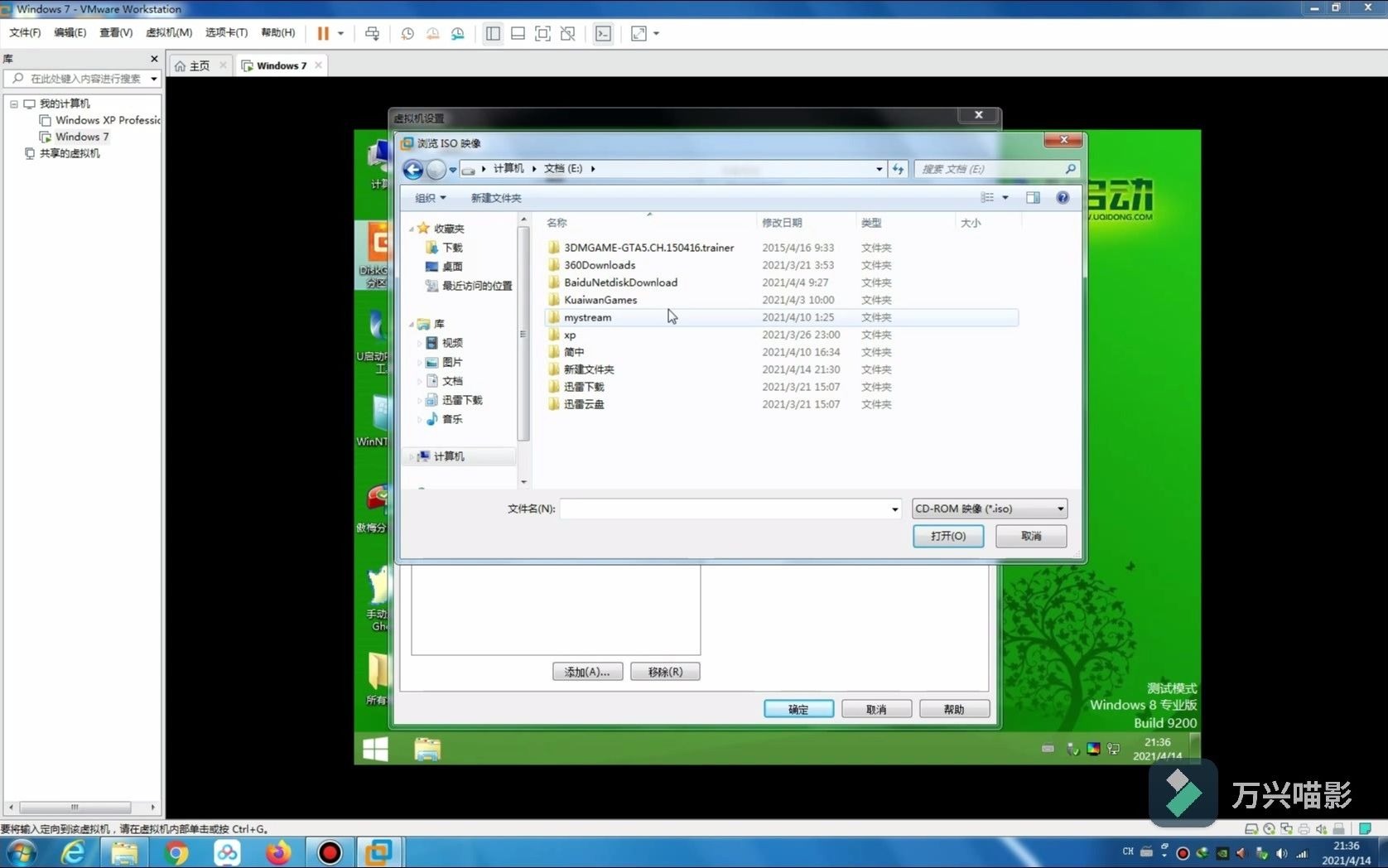Click the revert to snapshot icon
1388x868 pixels.
pos(432,33)
